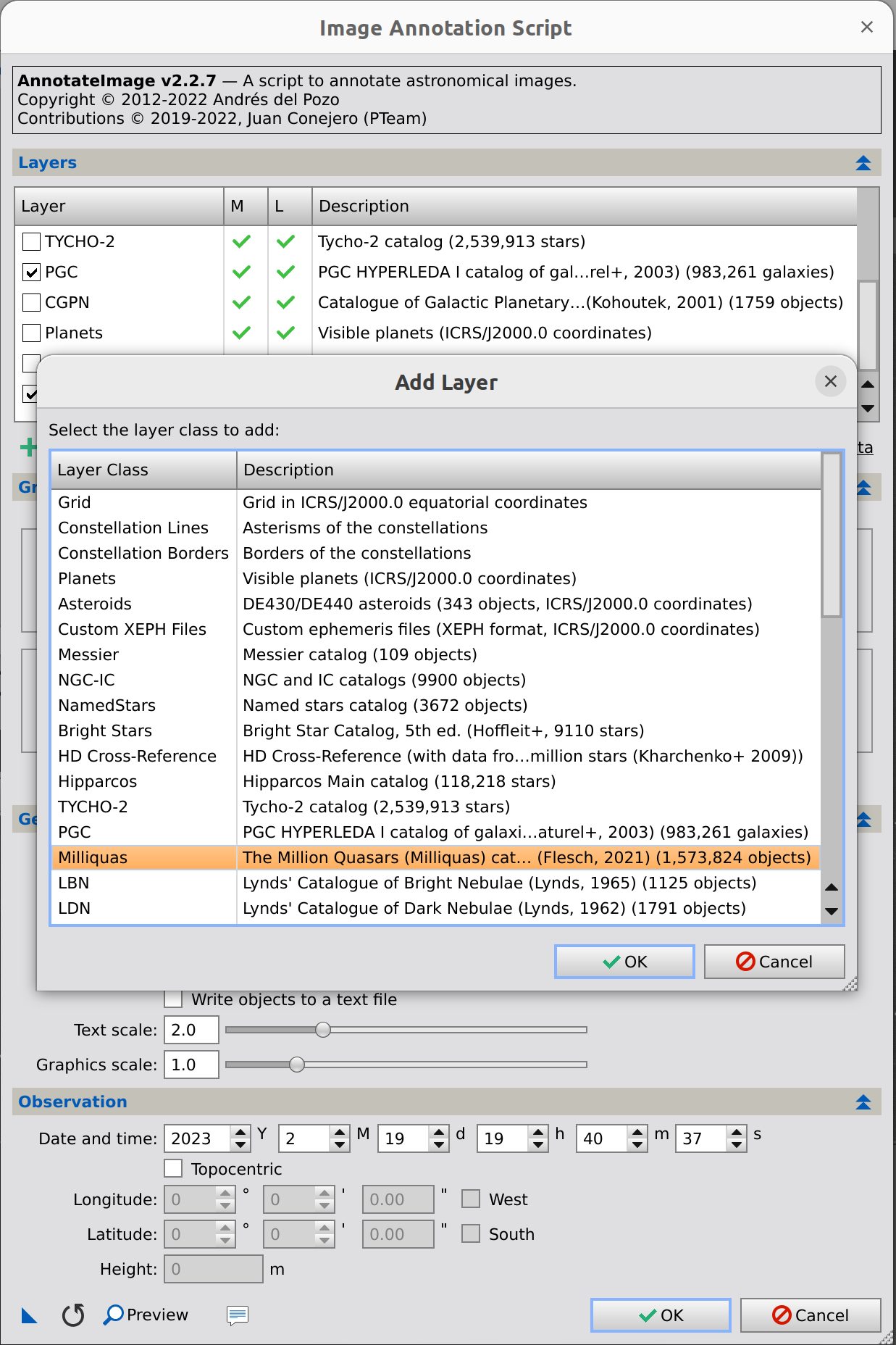Click the Text scale slider handle
This screenshot has width=896, height=1345.
click(323, 1030)
